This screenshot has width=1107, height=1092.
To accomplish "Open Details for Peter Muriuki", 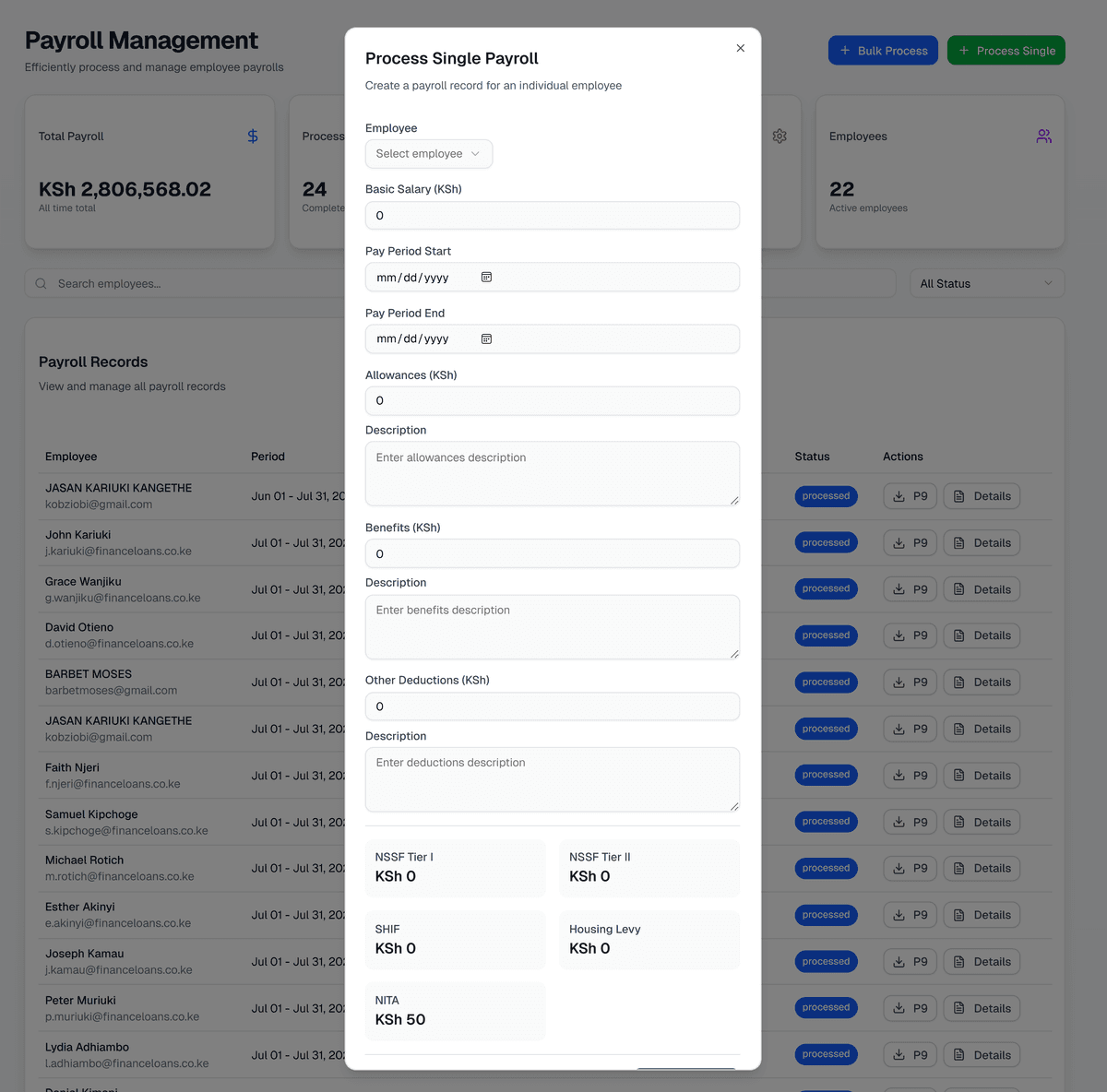I will (982, 1009).
